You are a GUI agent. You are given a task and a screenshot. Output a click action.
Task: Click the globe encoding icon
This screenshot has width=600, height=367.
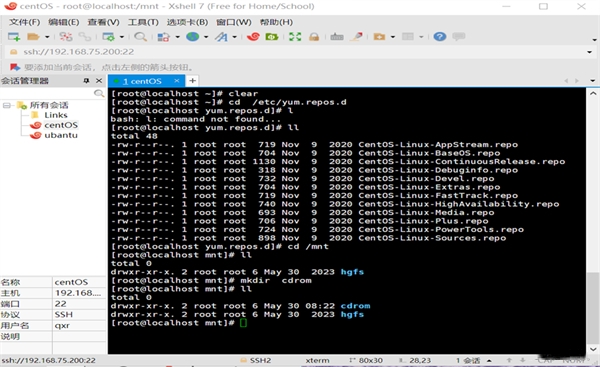[192, 37]
